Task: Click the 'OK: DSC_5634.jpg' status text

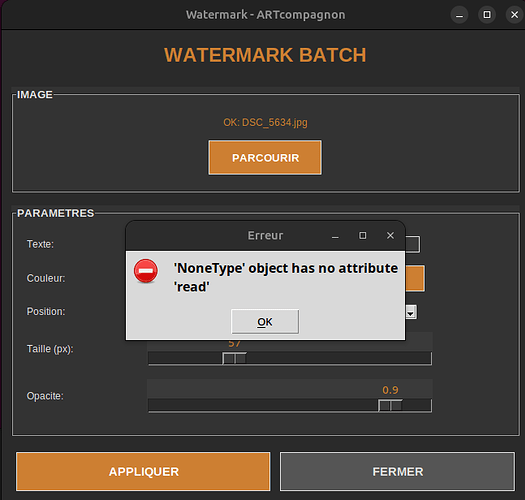Action: [x=265, y=123]
